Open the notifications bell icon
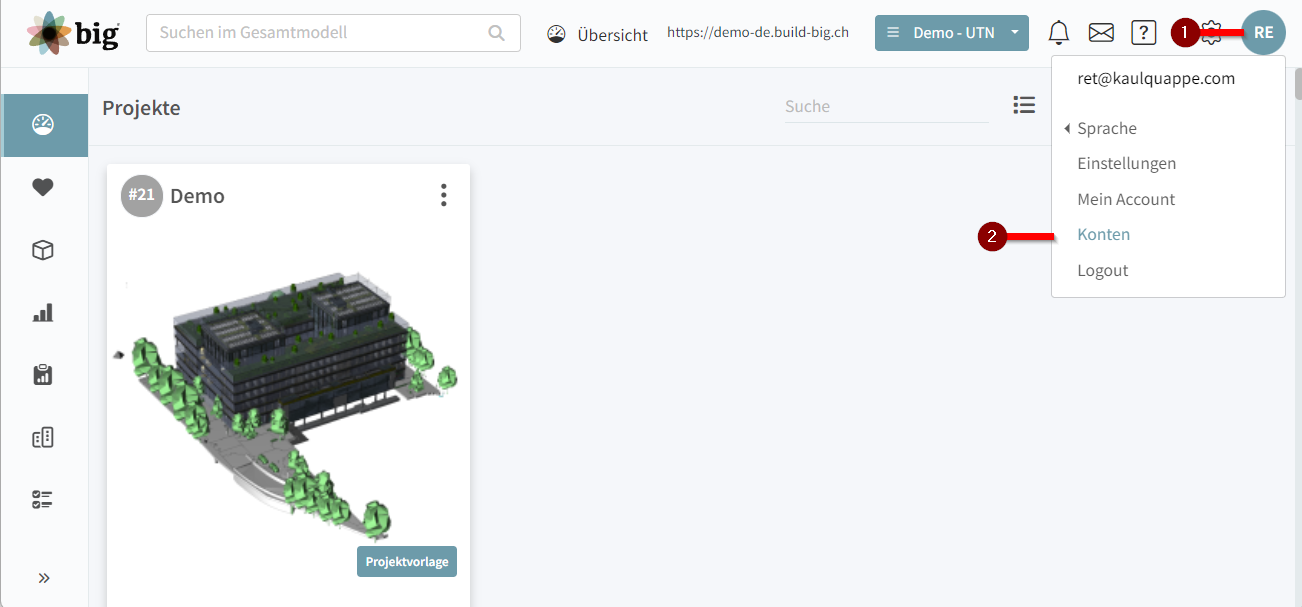This screenshot has height=607, width=1302. coord(1058,32)
